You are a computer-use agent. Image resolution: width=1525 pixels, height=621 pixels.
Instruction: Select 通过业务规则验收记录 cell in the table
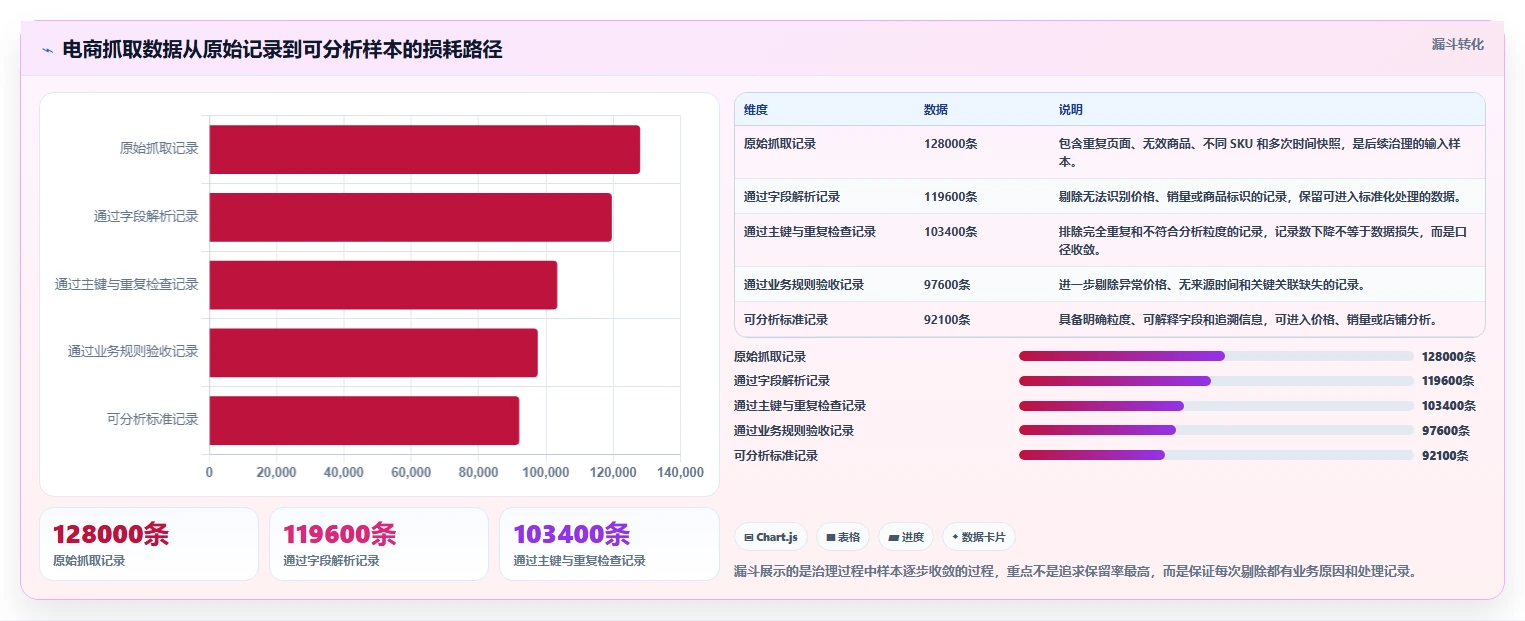coord(804,284)
